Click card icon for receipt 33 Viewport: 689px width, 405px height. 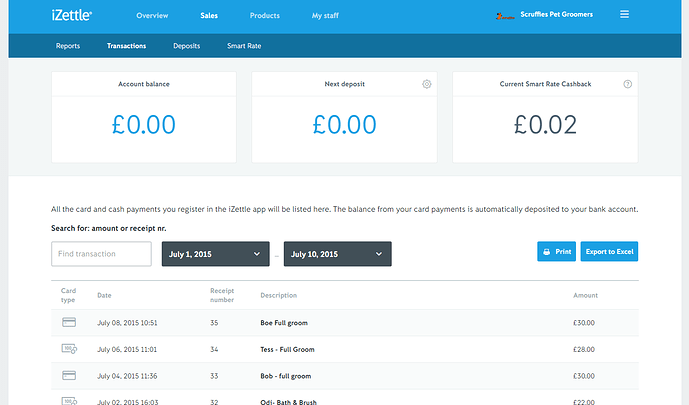point(69,376)
